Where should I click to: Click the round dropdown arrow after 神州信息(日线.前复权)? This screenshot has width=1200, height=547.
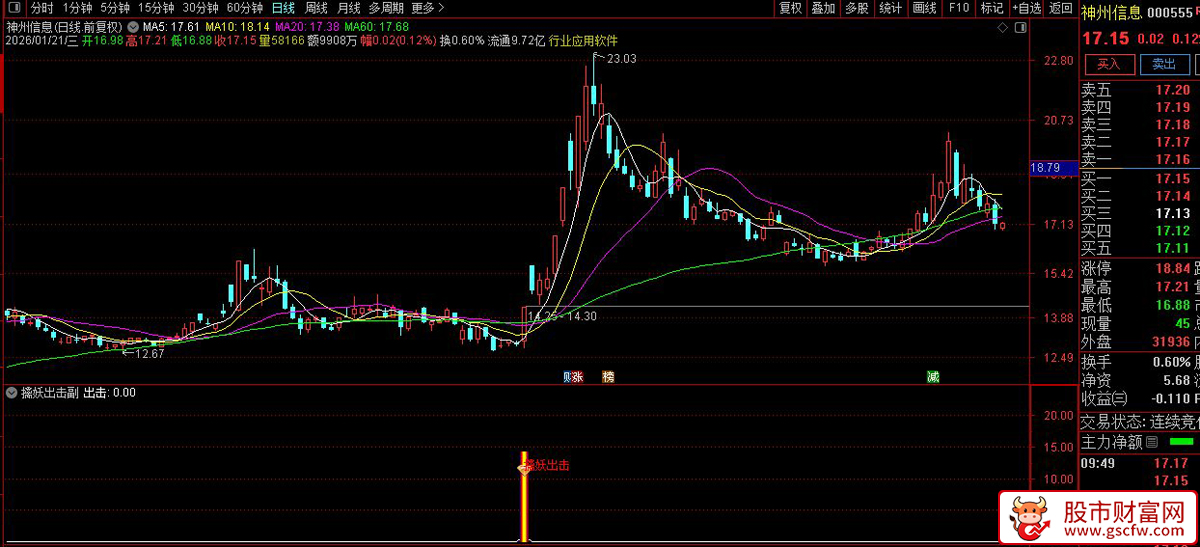click(x=133, y=26)
